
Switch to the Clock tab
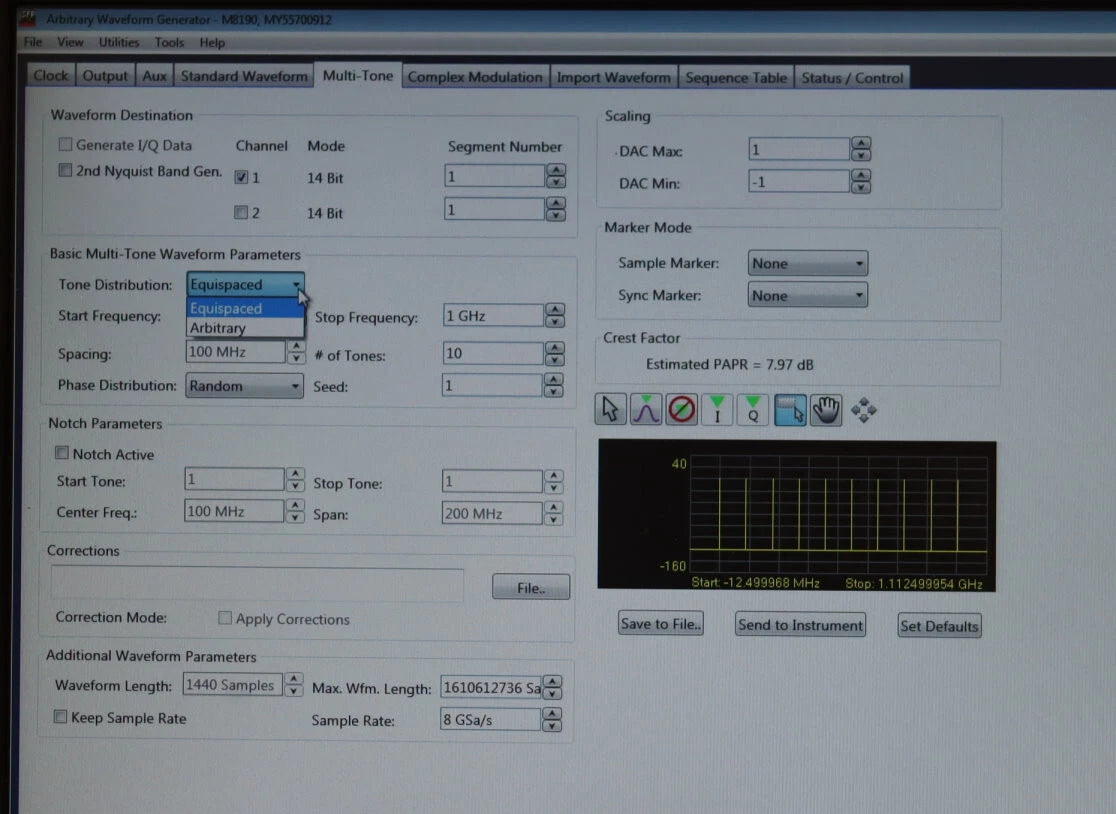(x=51, y=75)
